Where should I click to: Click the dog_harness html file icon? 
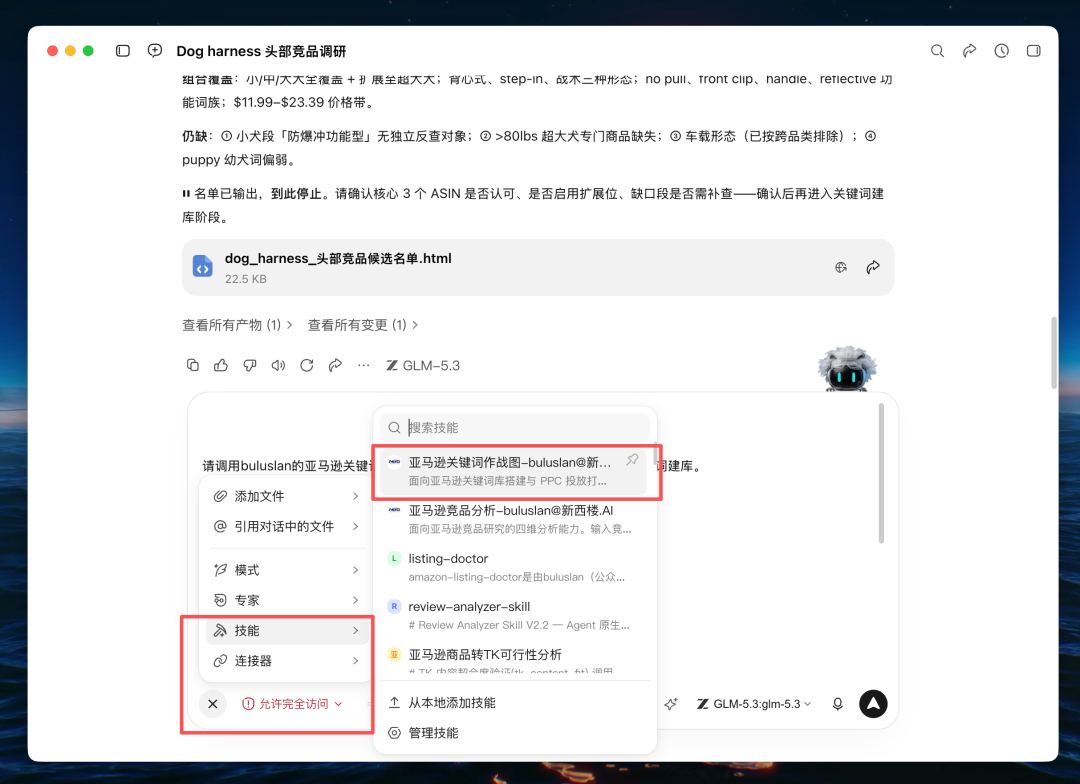[x=202, y=267]
